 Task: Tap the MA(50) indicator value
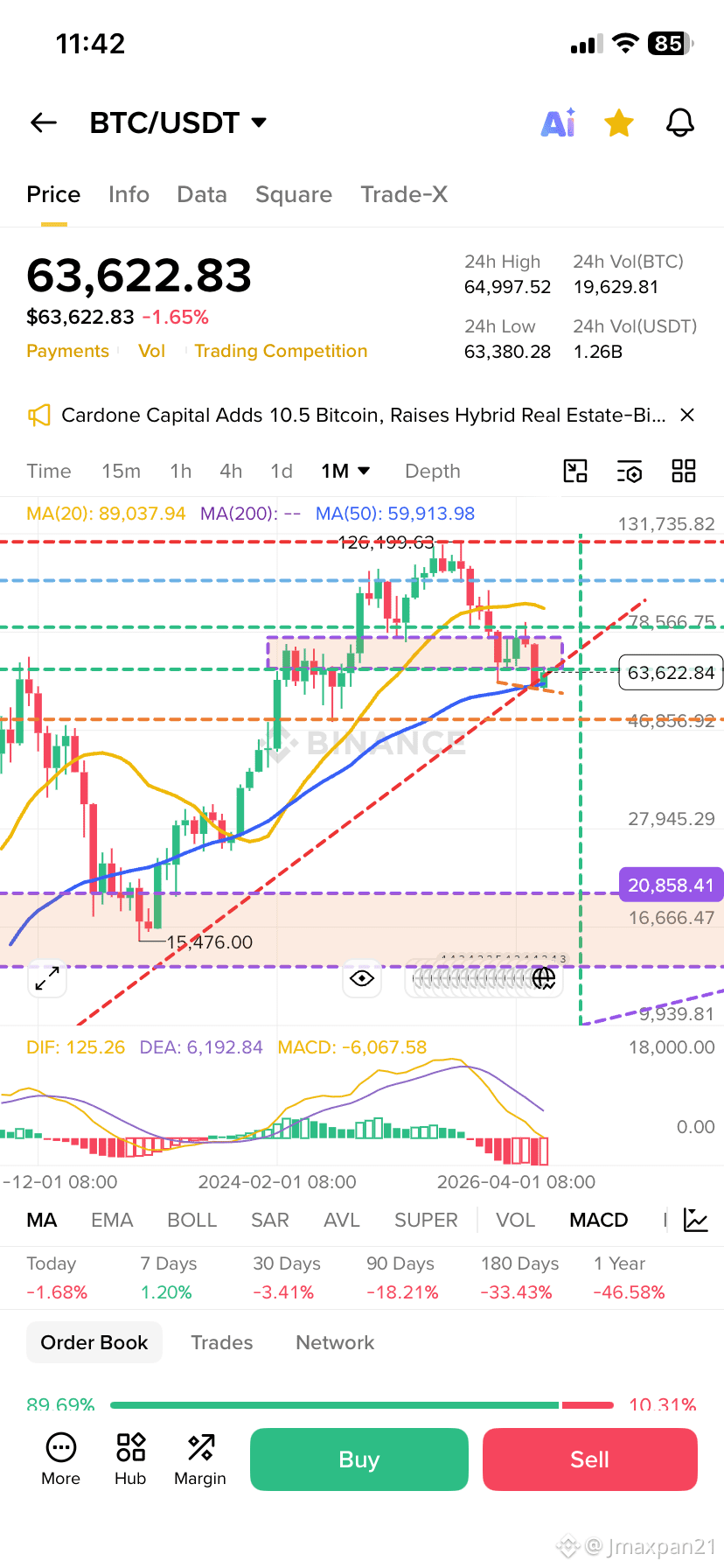pyautogui.click(x=395, y=514)
